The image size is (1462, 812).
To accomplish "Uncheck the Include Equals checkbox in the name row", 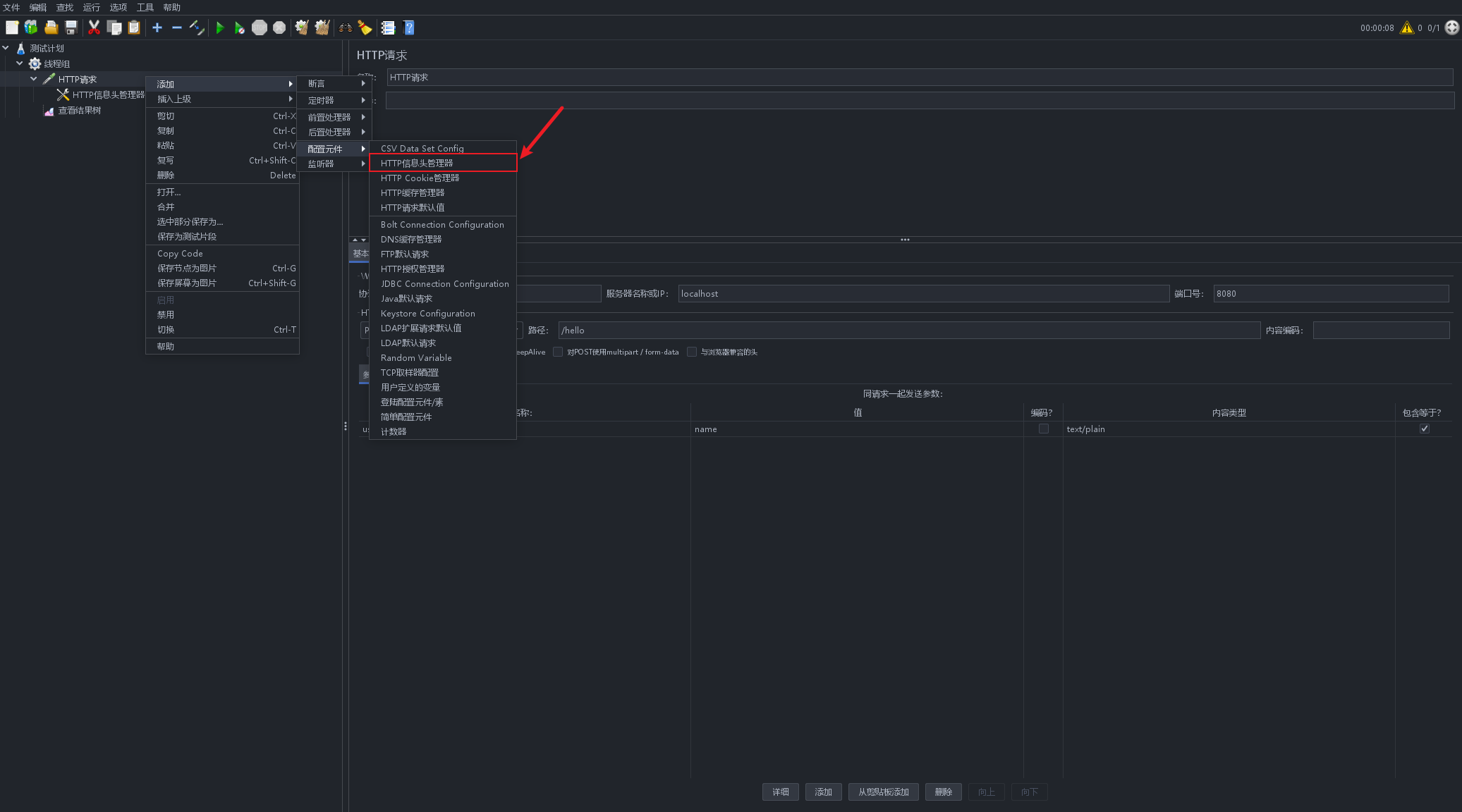I will (1424, 429).
